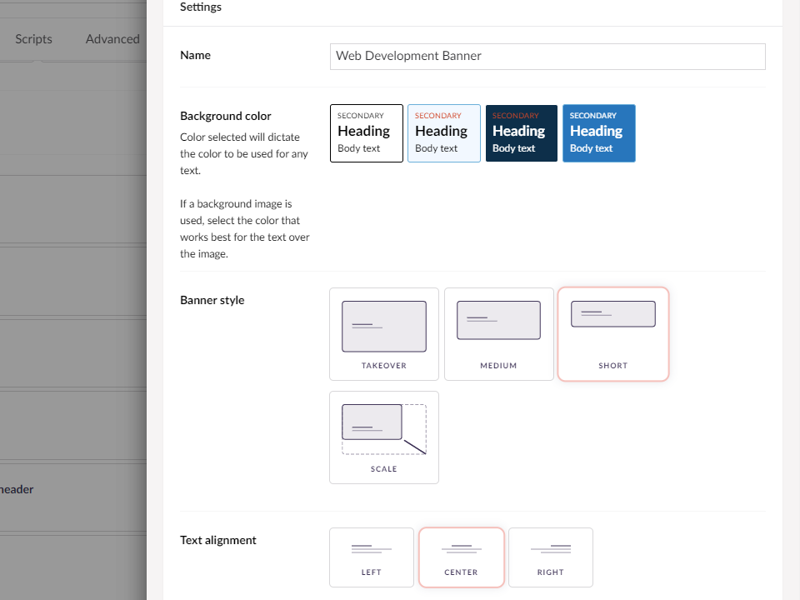Click the solid blue background color swatch

click(x=598, y=133)
